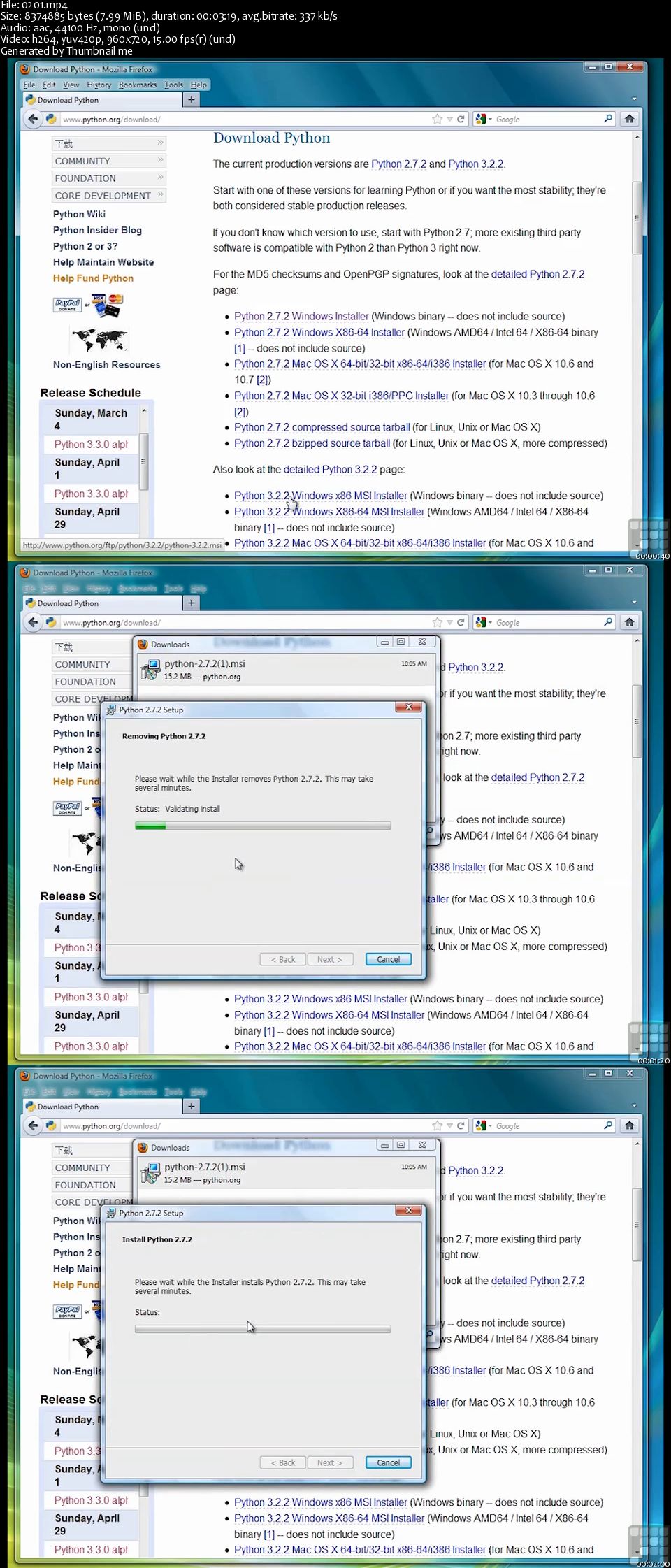The width and height of the screenshot is (671, 1568).
Task: Click msi file icon above Install Python dialog
Action: pyautogui.click(x=150, y=1173)
